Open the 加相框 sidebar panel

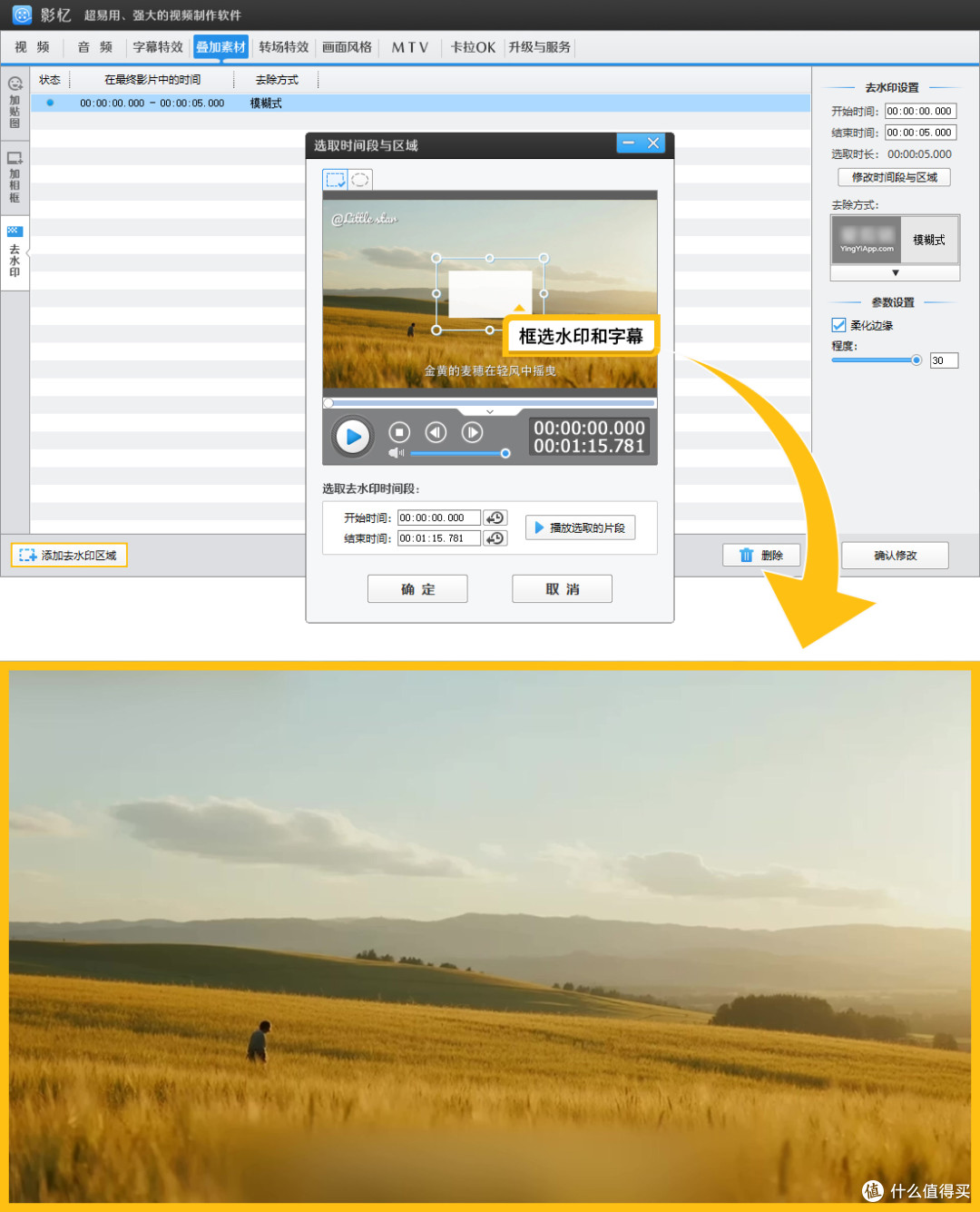tap(15, 177)
